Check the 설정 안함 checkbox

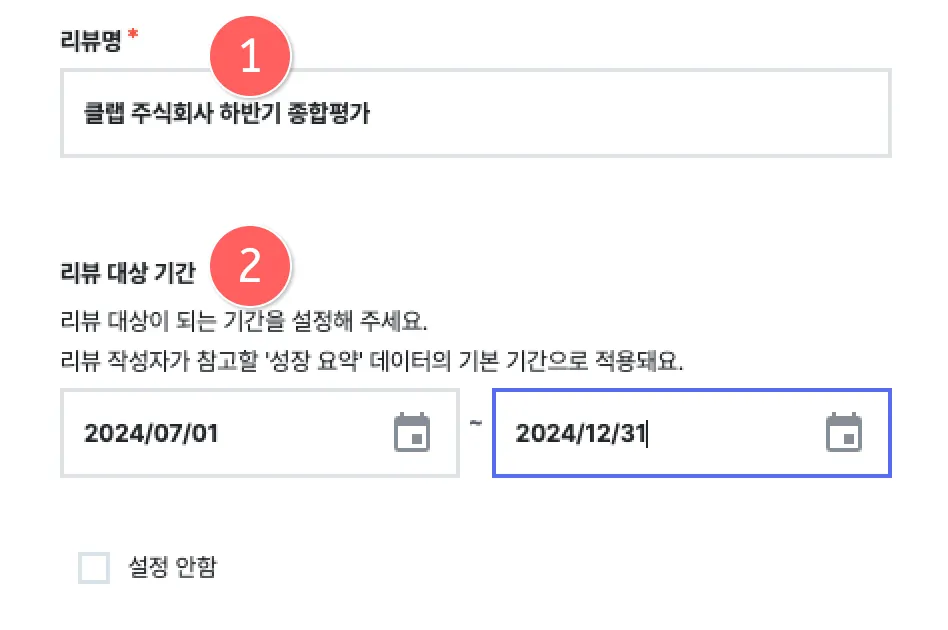(x=94, y=569)
